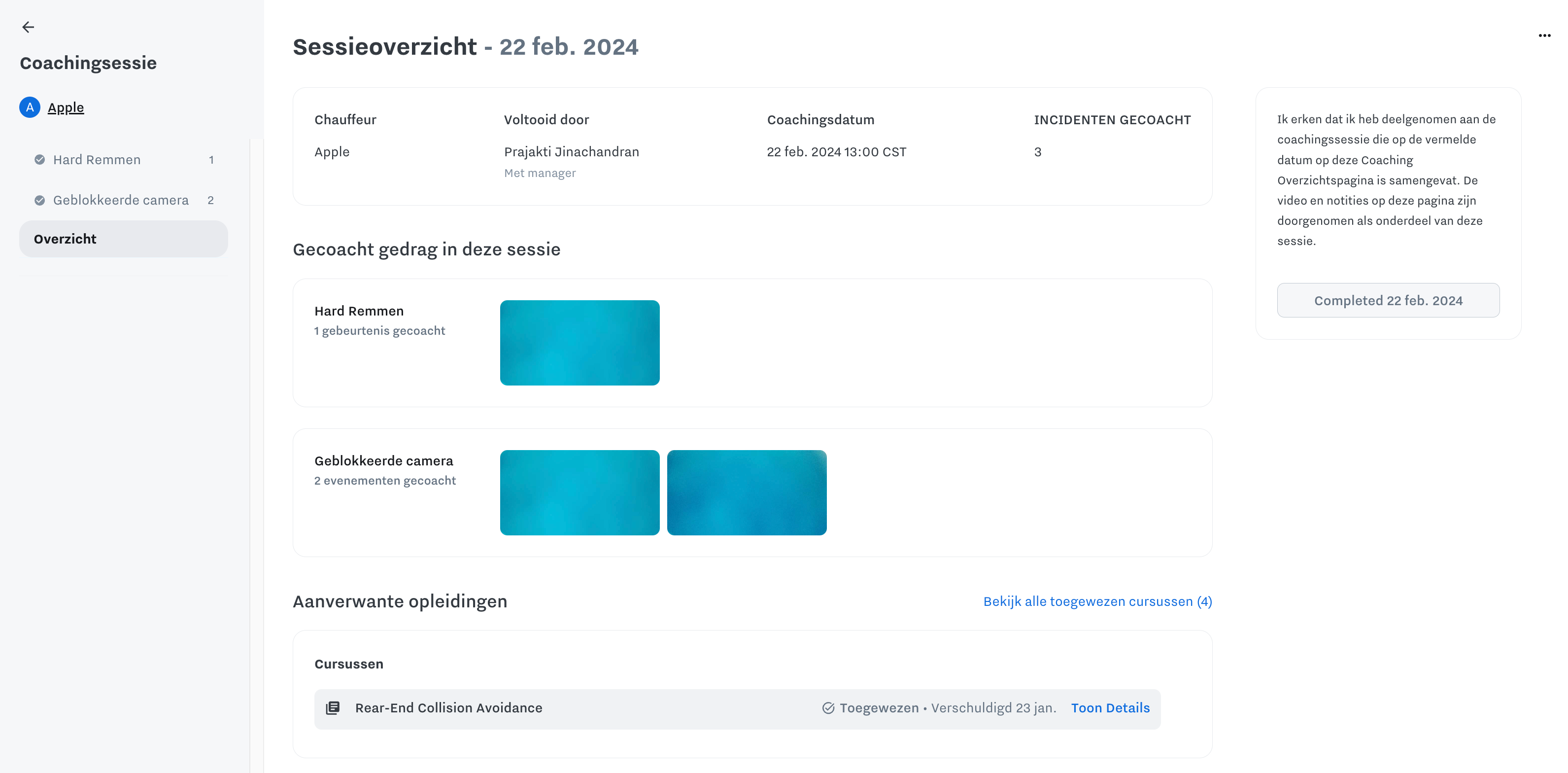Open the three-dot more options menu
1568x773 pixels.
1544,35
